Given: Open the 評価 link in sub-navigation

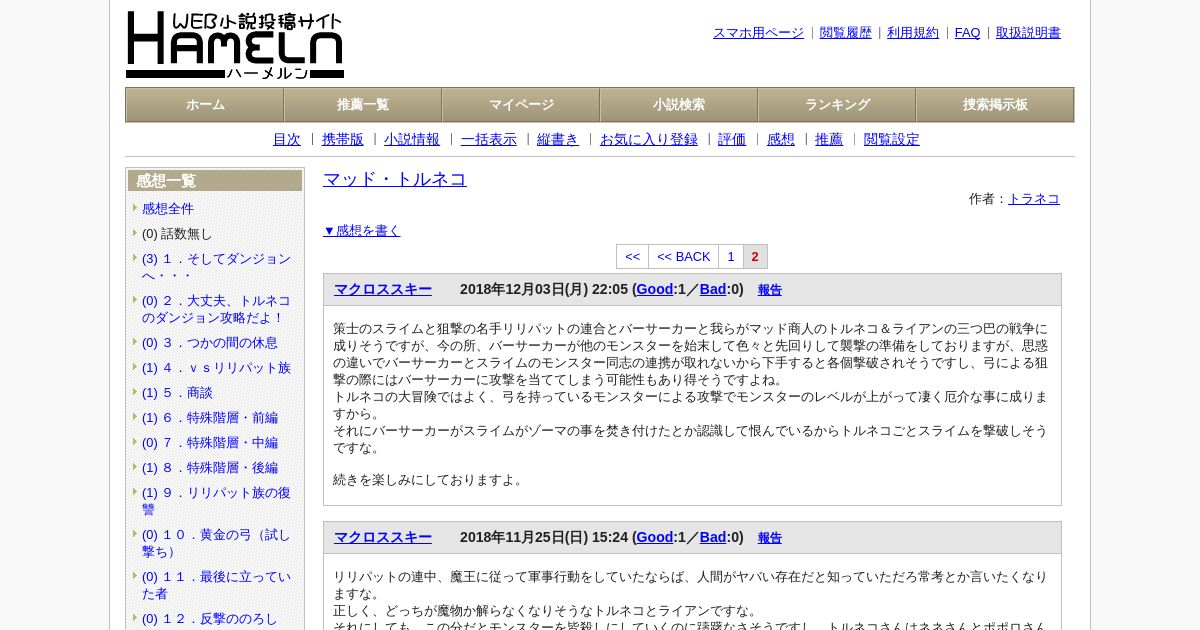Looking at the screenshot, I should pos(732,140).
